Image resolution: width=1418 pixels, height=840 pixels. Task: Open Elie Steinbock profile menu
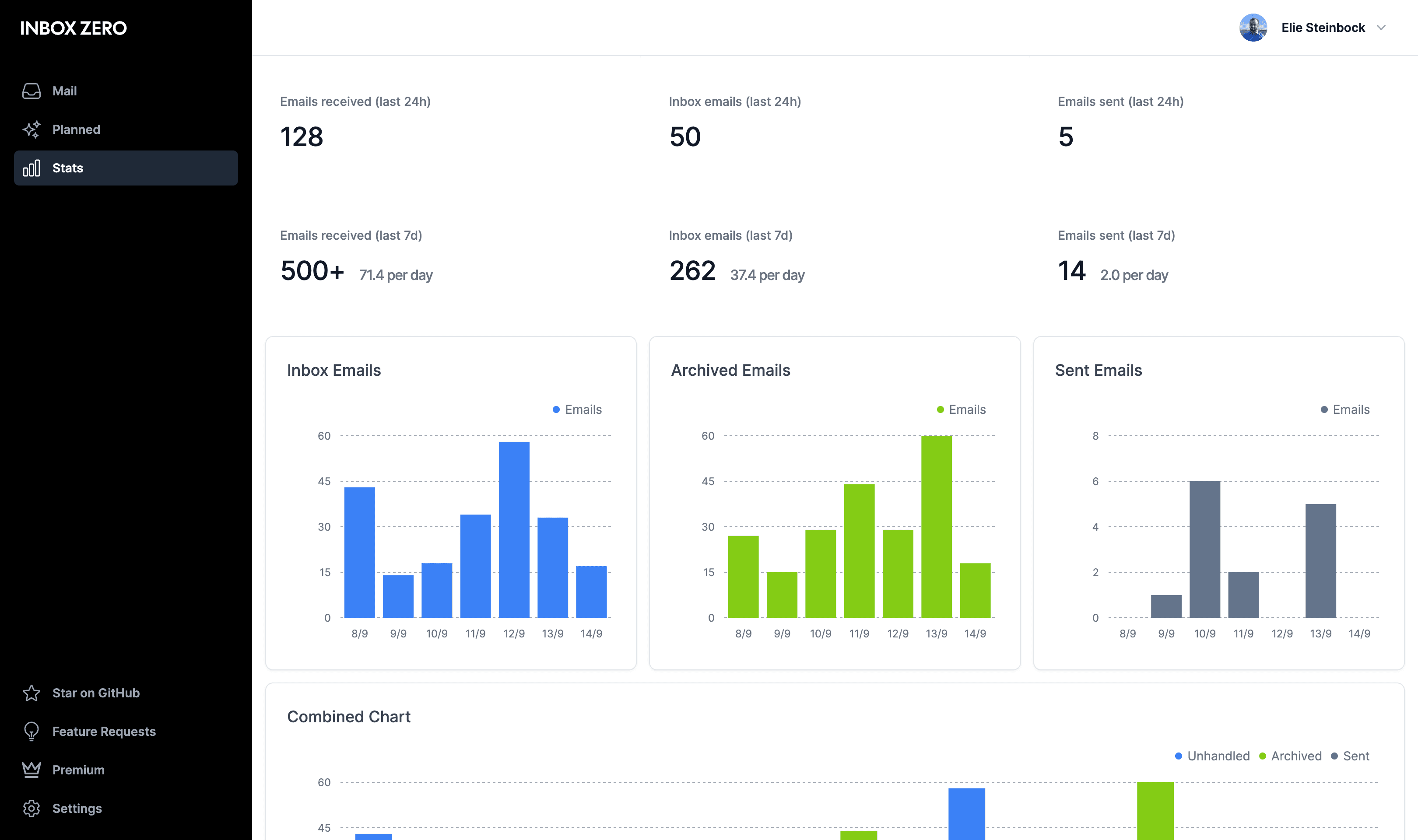click(x=1322, y=28)
